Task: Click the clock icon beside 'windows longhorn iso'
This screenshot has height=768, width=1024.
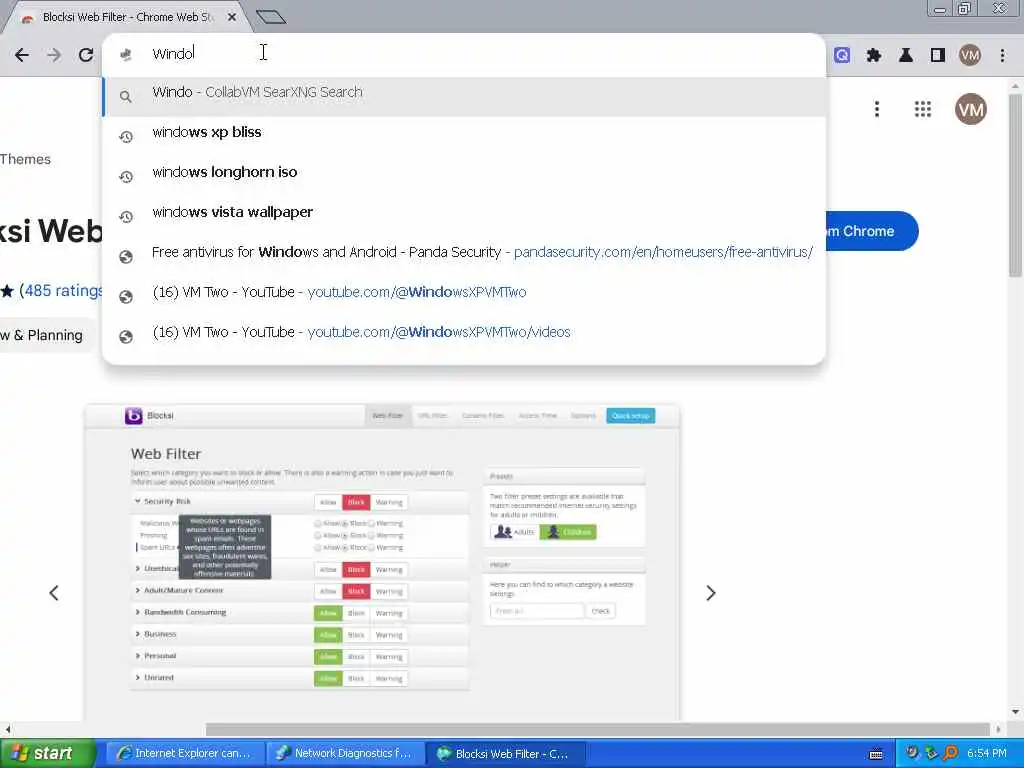Action: (126, 176)
